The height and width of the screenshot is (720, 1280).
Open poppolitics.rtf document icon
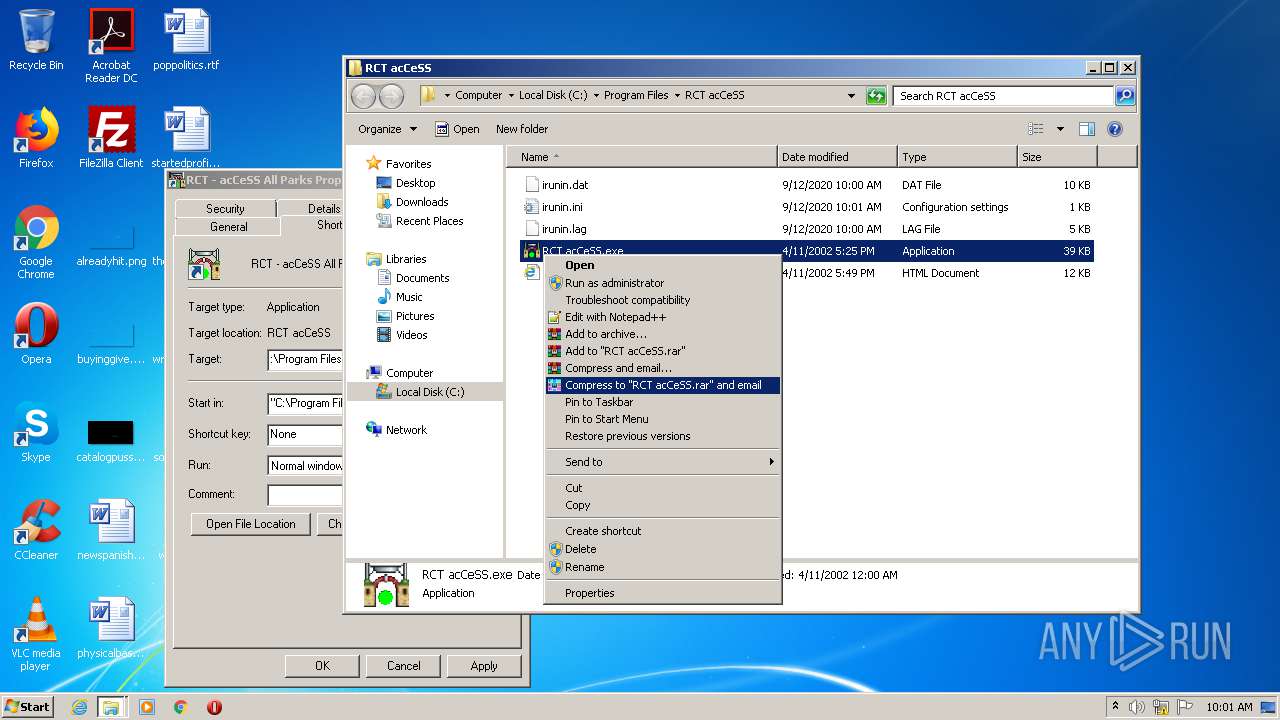[186, 40]
